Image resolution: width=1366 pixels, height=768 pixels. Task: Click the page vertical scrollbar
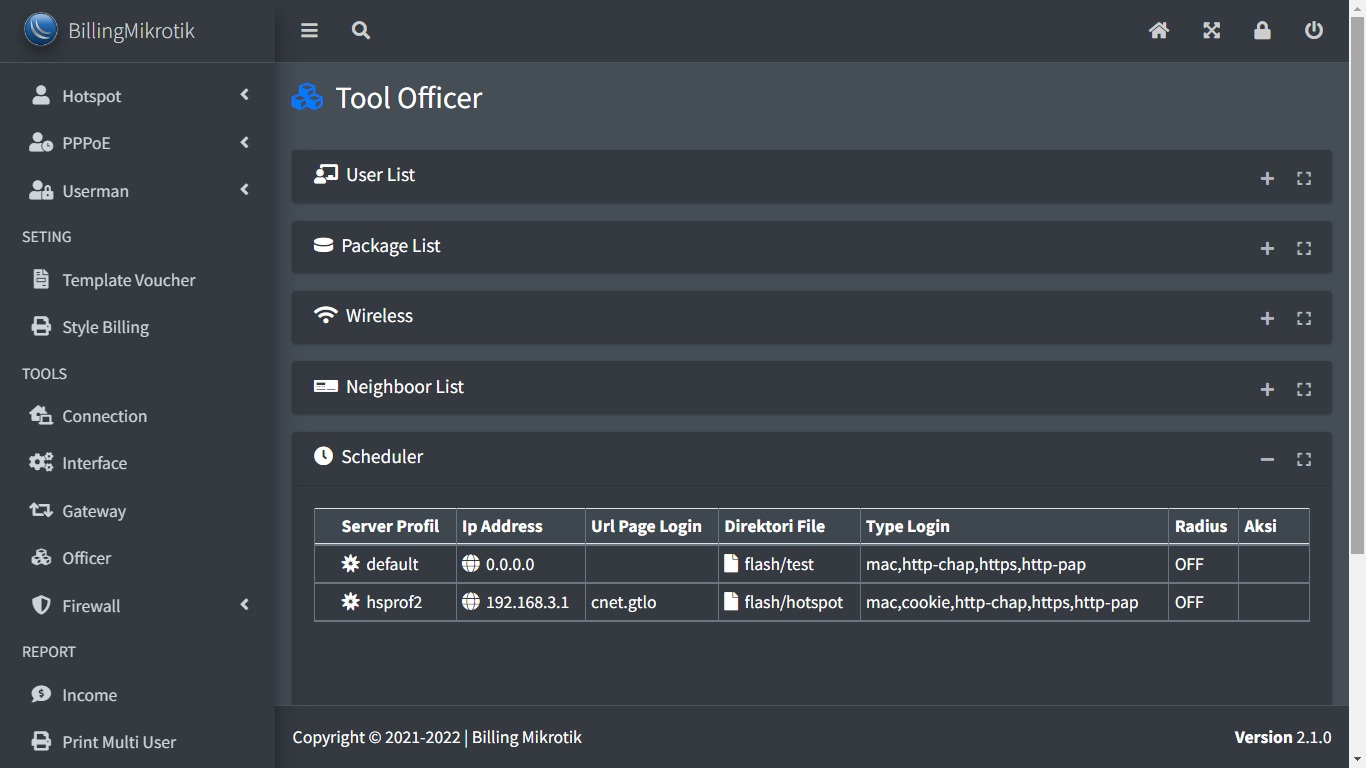click(1357, 300)
